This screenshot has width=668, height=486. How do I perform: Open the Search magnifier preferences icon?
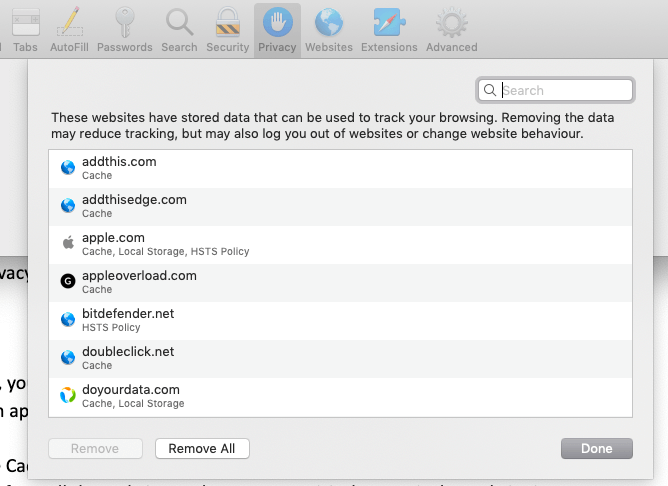pos(179,22)
